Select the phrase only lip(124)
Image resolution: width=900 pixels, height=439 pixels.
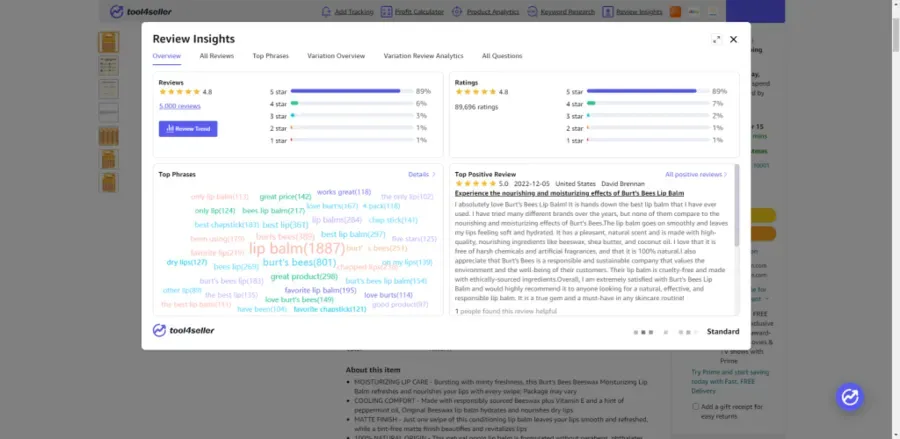[215, 211]
